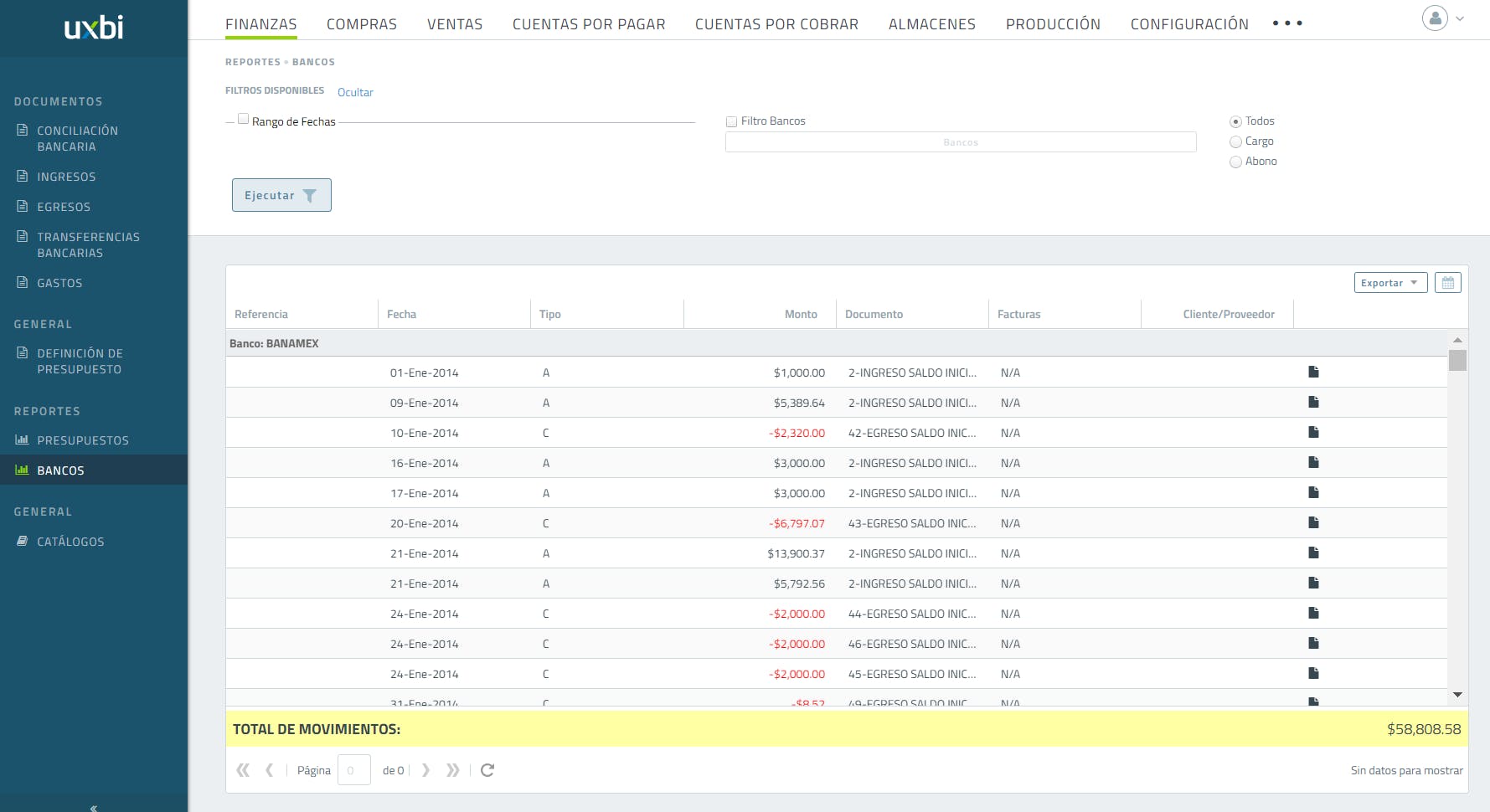The width and height of the screenshot is (1490, 812).
Task: Open document icon for 46-EGRESO row
Action: 1313,643
